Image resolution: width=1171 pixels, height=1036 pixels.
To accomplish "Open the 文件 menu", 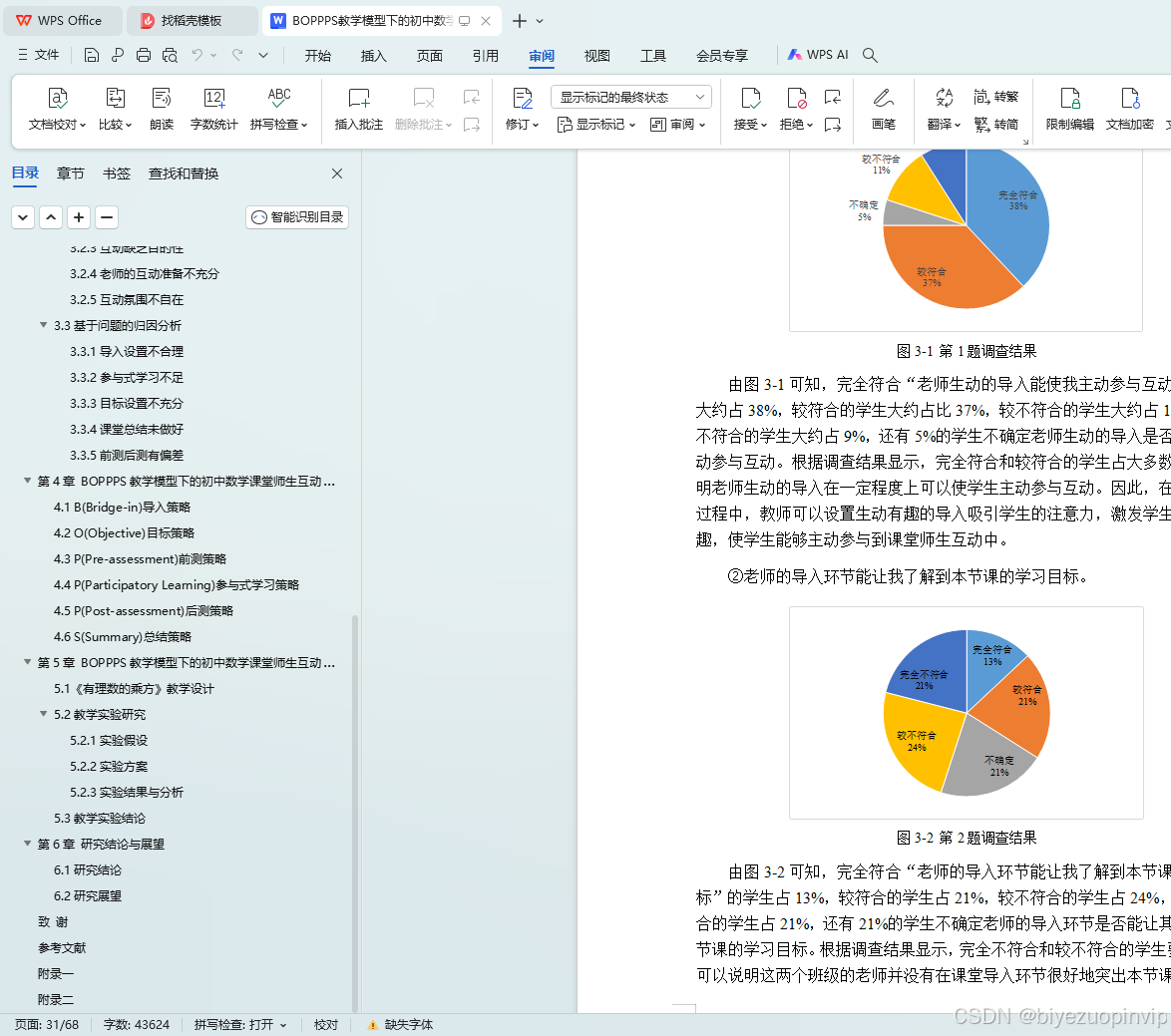I will (x=39, y=55).
